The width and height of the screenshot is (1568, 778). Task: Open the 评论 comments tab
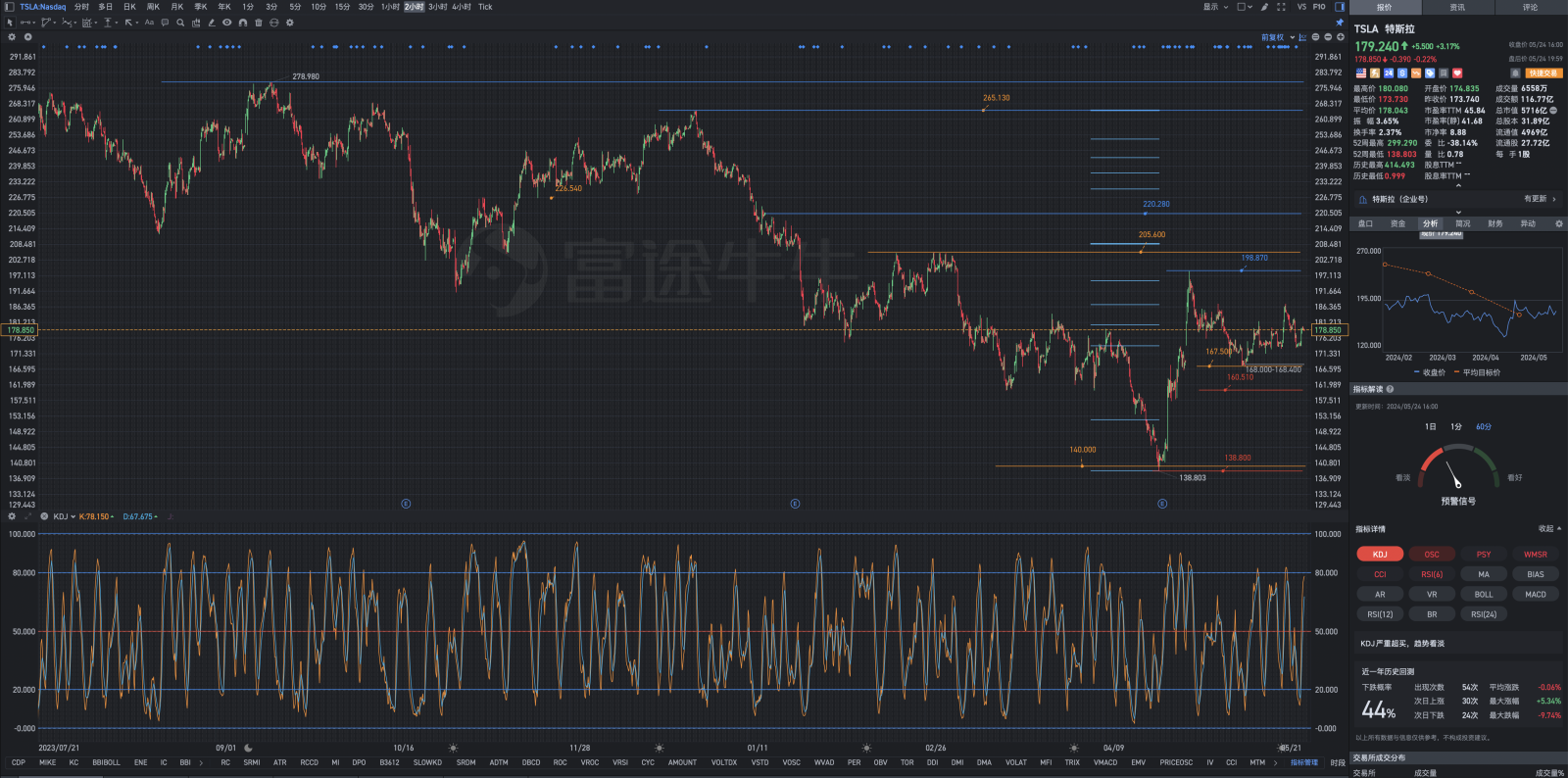click(1530, 7)
